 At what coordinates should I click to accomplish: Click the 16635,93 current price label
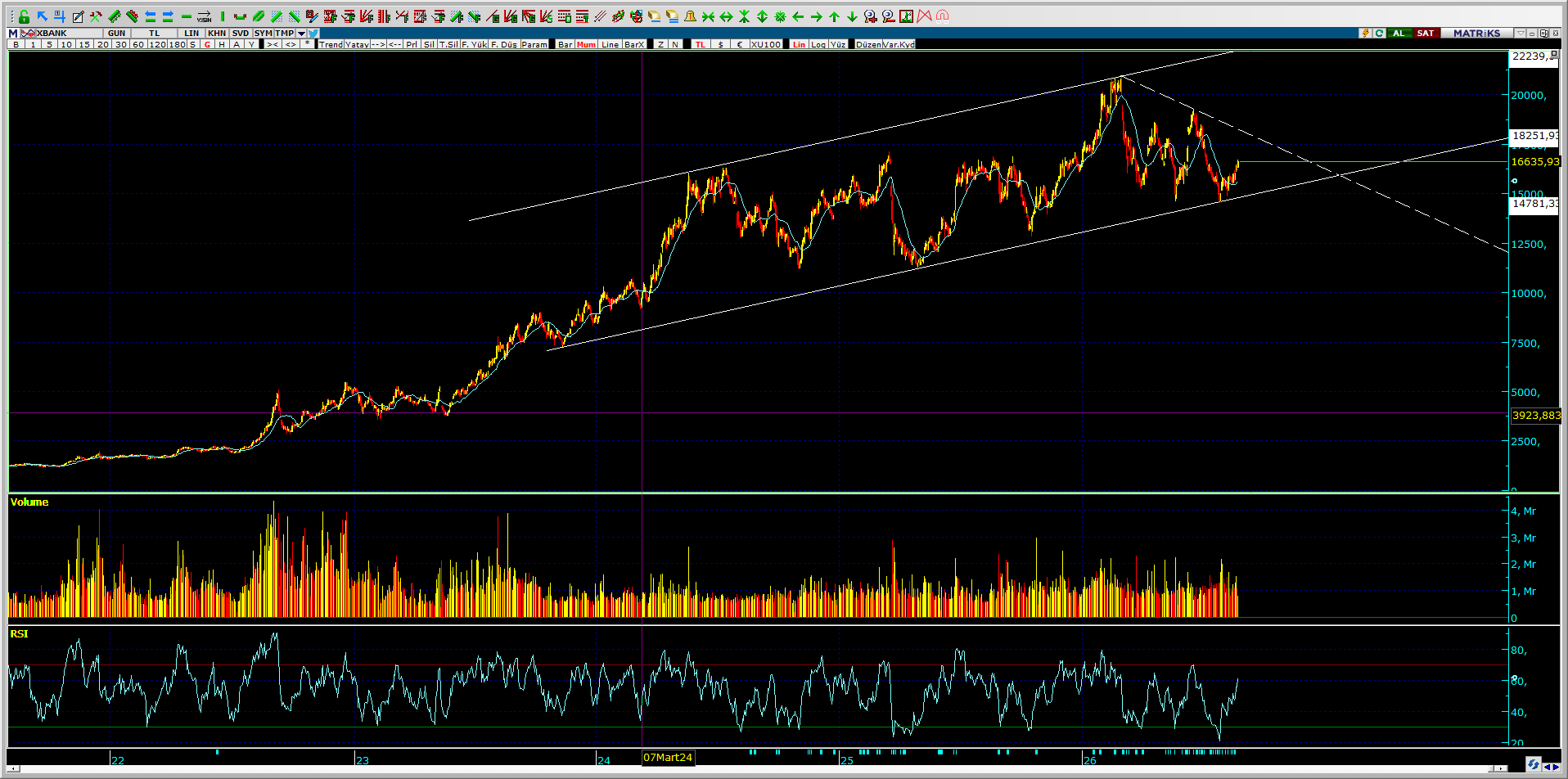1535,161
